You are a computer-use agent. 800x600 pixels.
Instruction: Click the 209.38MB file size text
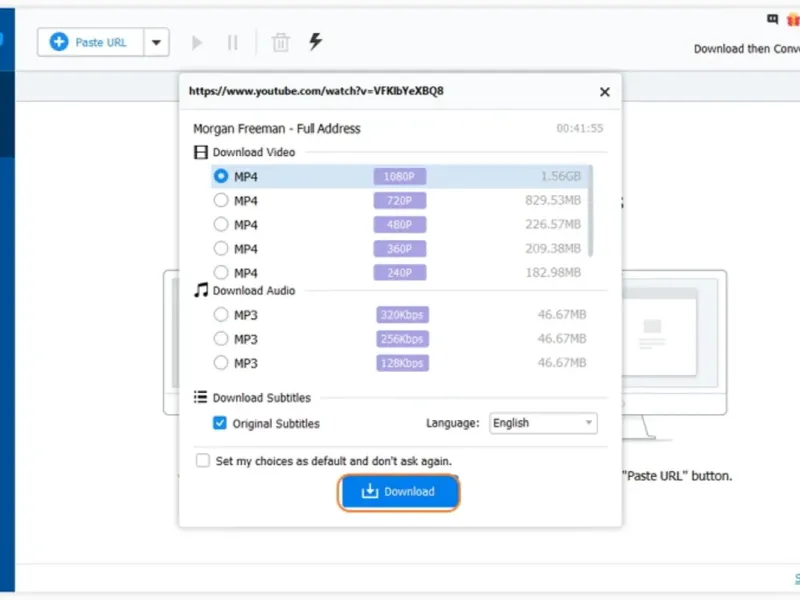click(553, 248)
